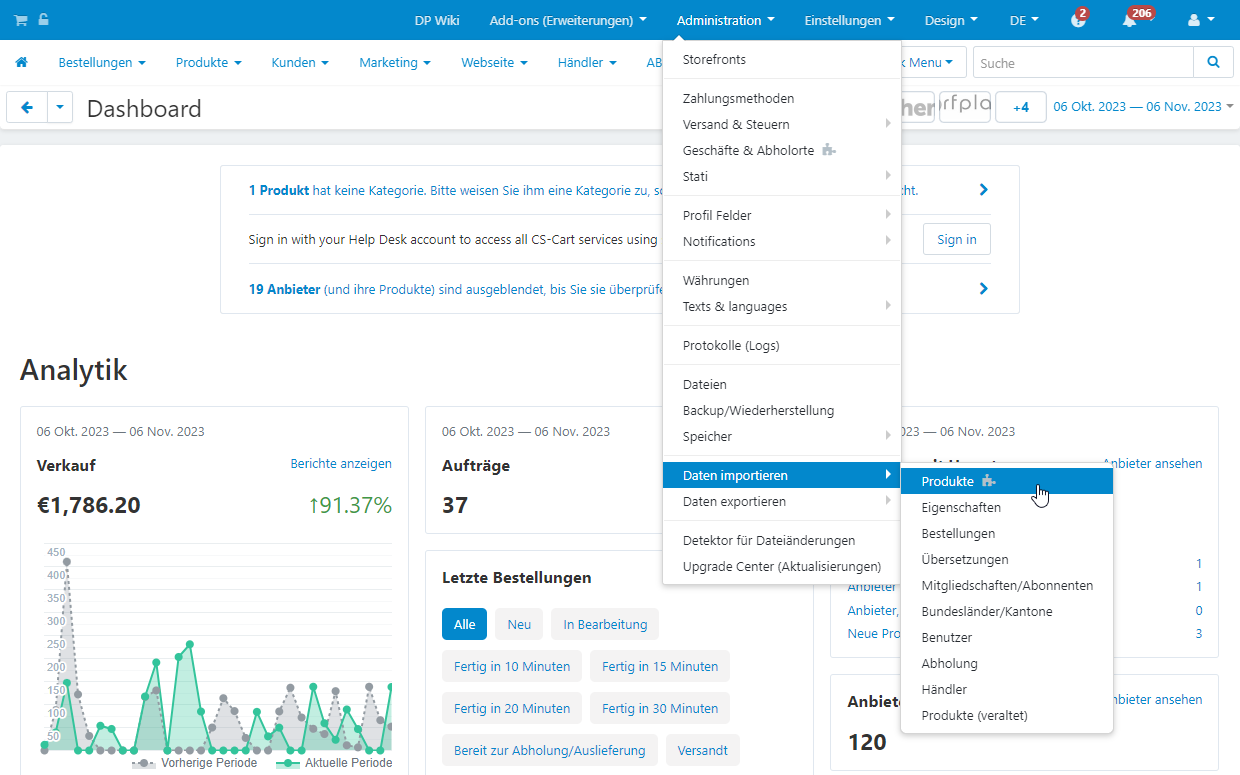Select Übersetzungen in the import submenu
1240x775 pixels.
tap(1007, 560)
